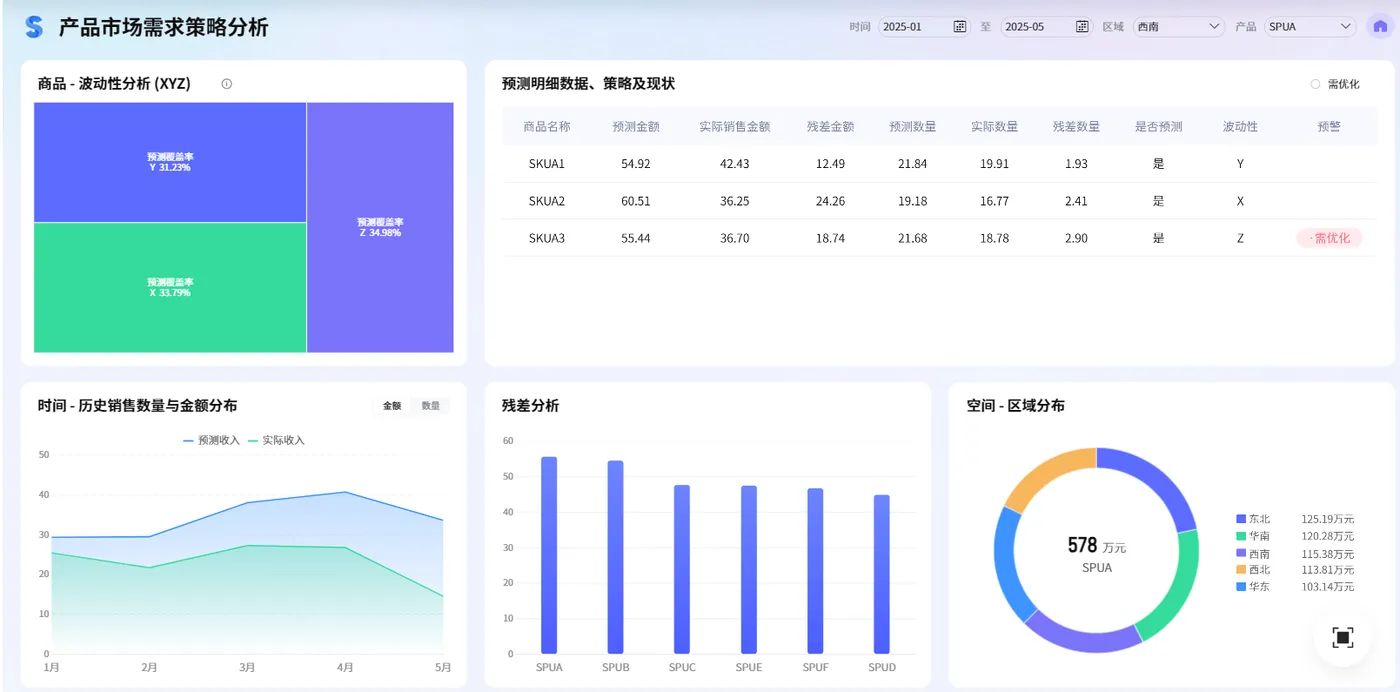Click the SPUC bar in 残差分析
This screenshot has height=692, width=1400.
point(682,569)
